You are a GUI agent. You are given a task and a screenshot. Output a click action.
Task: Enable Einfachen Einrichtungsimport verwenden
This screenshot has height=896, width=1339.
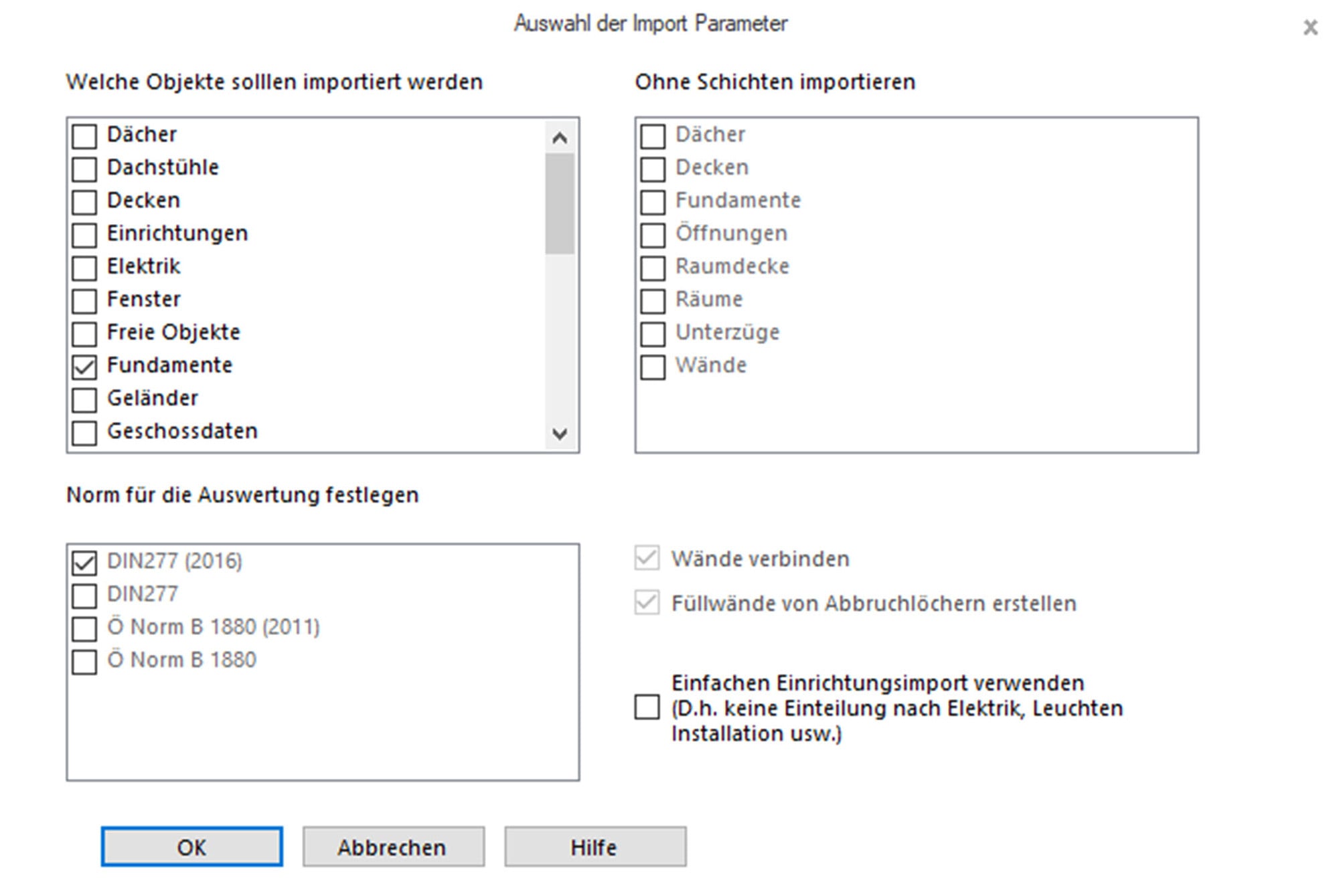647,708
